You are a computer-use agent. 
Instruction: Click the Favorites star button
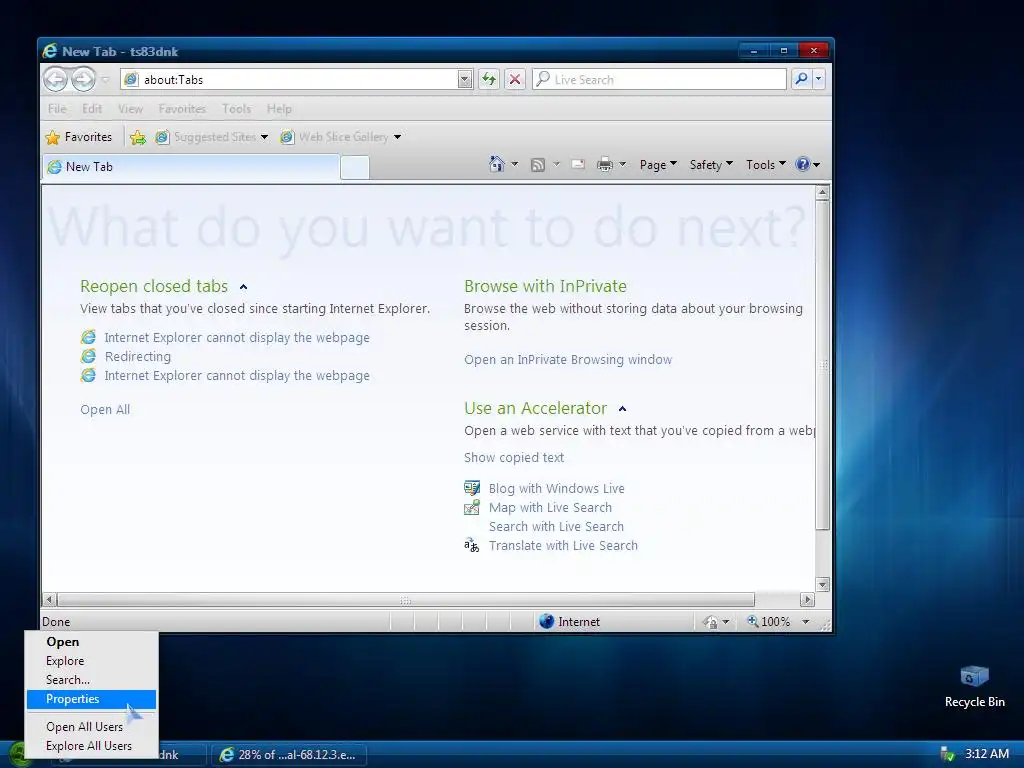[79, 137]
